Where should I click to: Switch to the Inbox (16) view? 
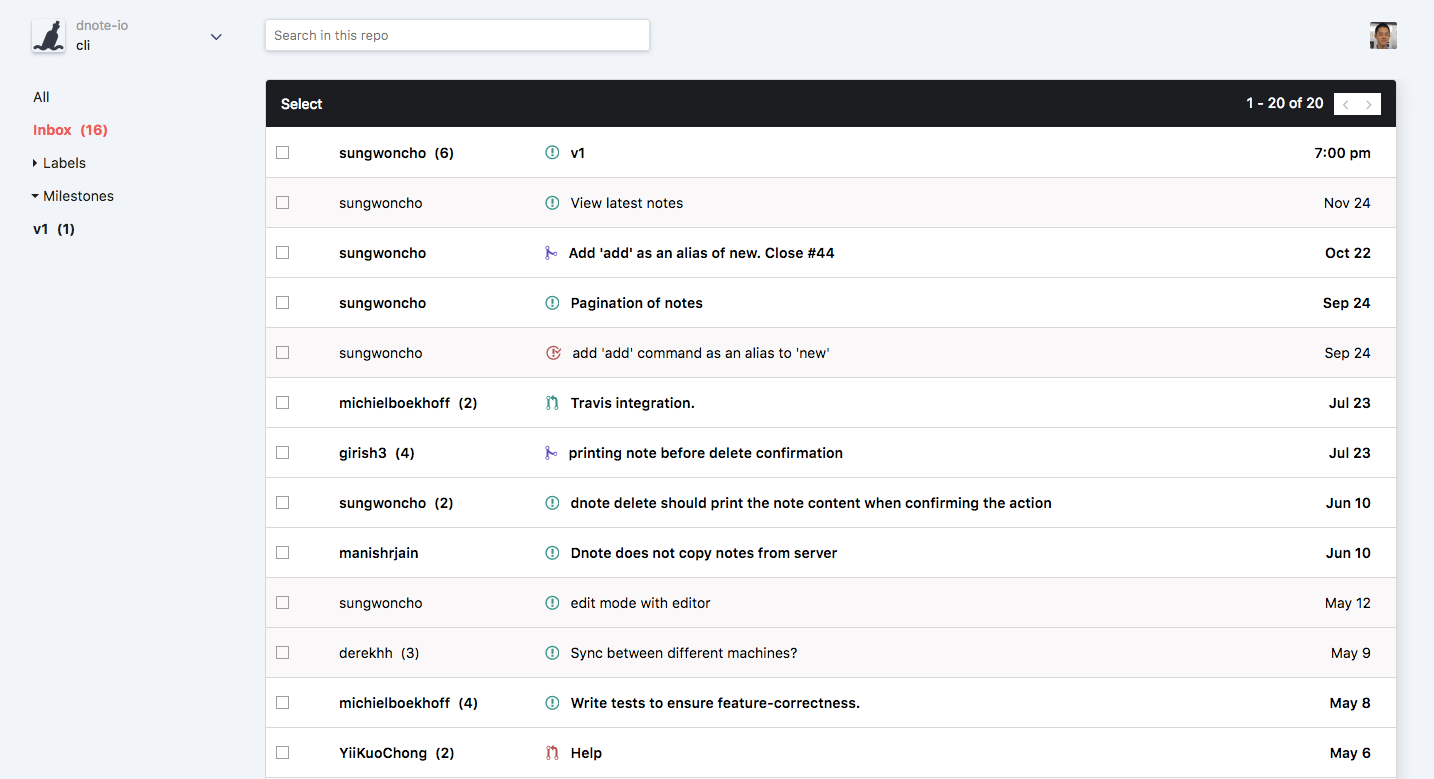point(70,130)
